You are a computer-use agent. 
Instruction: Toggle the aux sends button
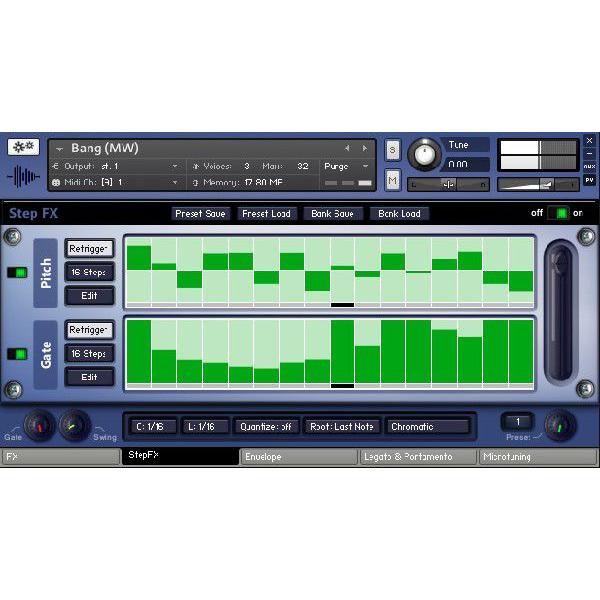pos(589,166)
